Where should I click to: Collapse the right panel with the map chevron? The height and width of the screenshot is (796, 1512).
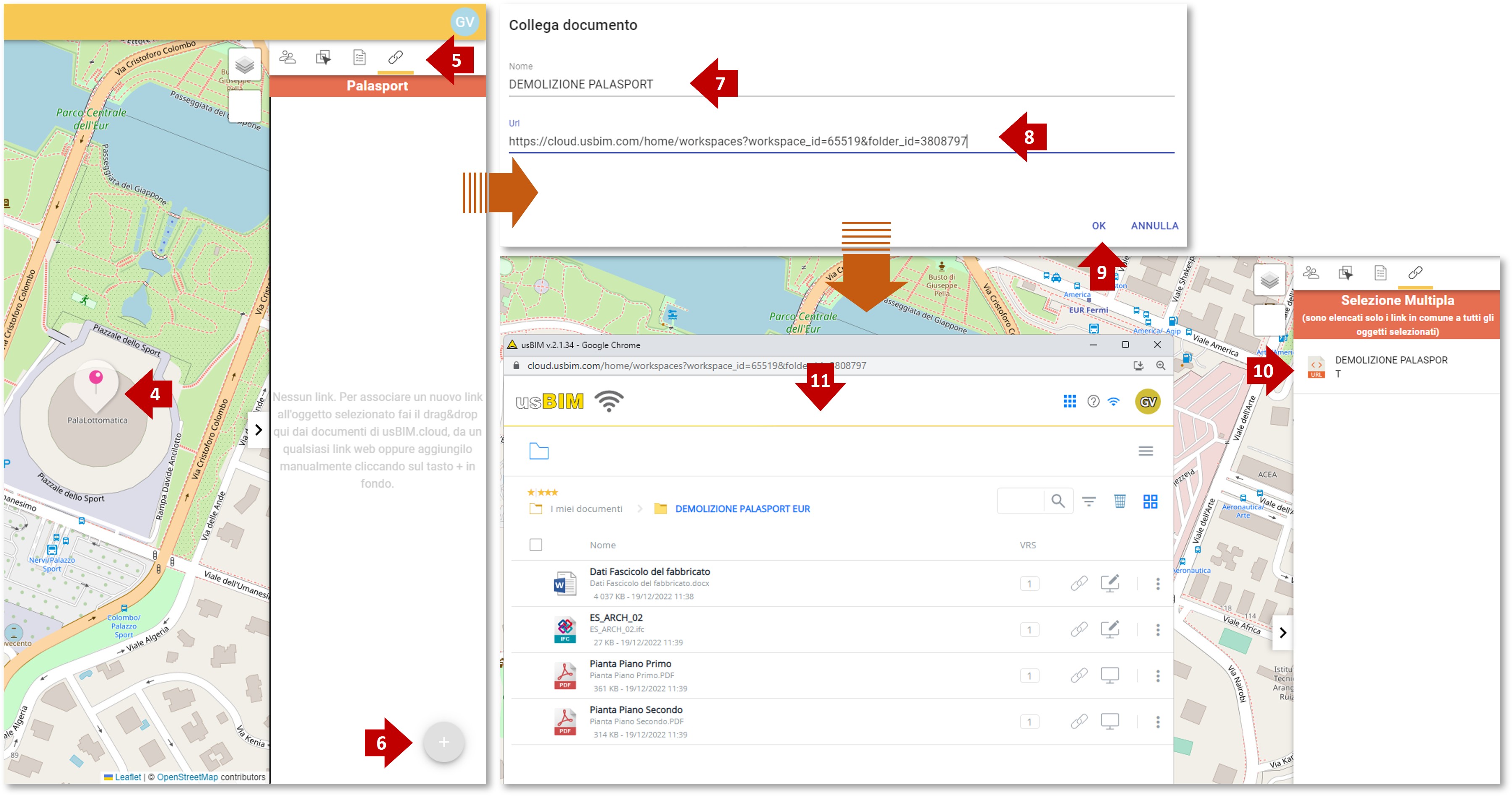pyautogui.click(x=1282, y=633)
